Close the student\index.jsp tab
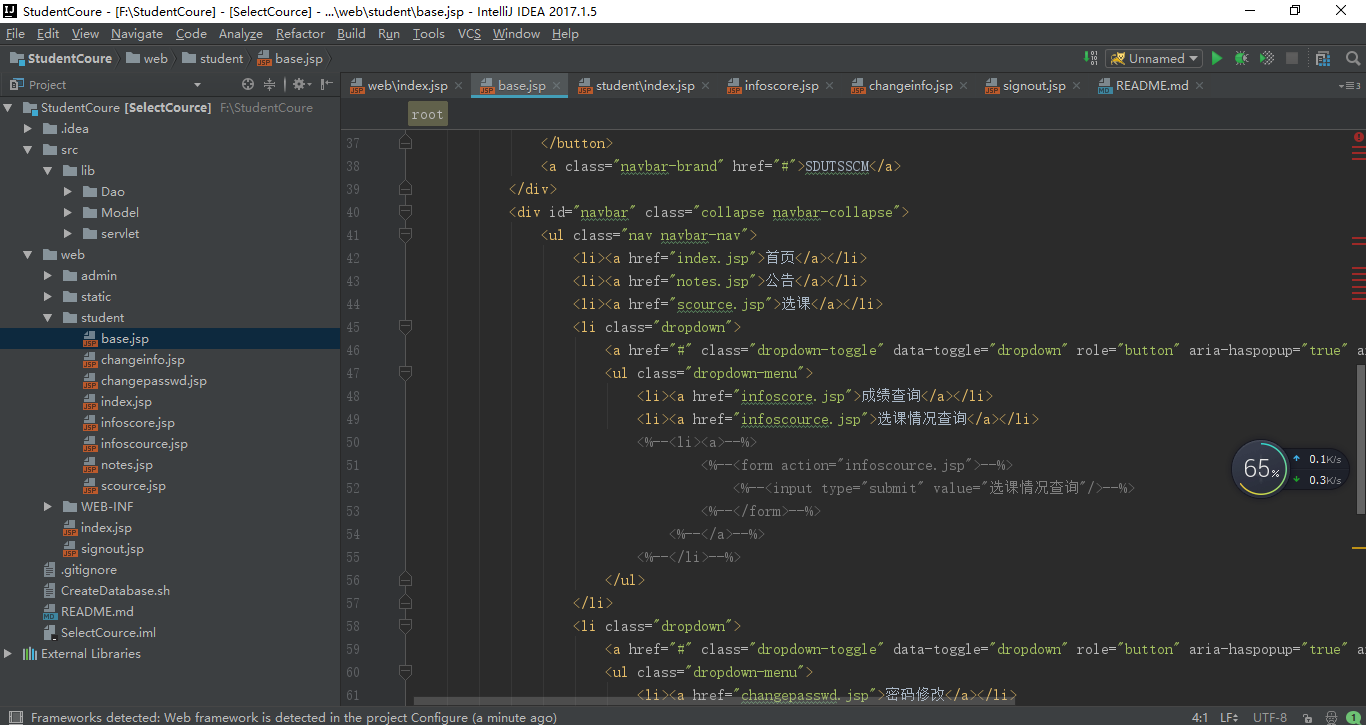The height and width of the screenshot is (725, 1366). coord(706,86)
